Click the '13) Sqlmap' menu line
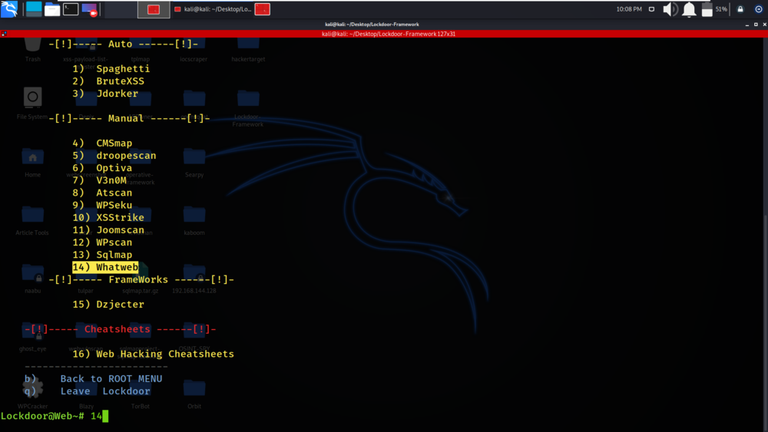768x432 pixels. click(102, 255)
